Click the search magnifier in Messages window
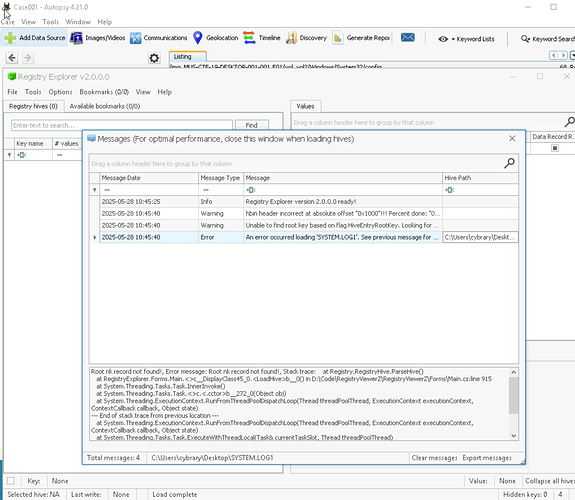This screenshot has width=575, height=500. click(x=509, y=163)
